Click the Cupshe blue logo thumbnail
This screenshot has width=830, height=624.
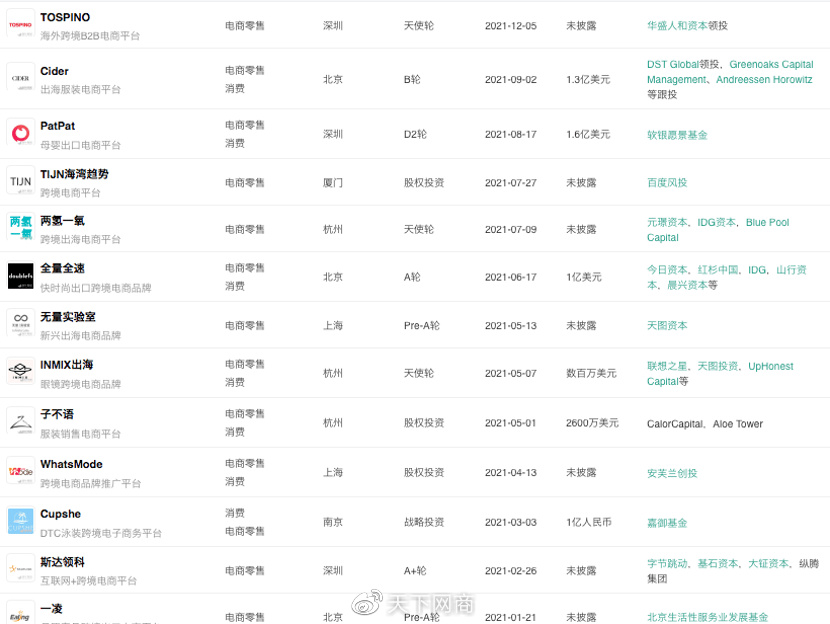coord(21,520)
